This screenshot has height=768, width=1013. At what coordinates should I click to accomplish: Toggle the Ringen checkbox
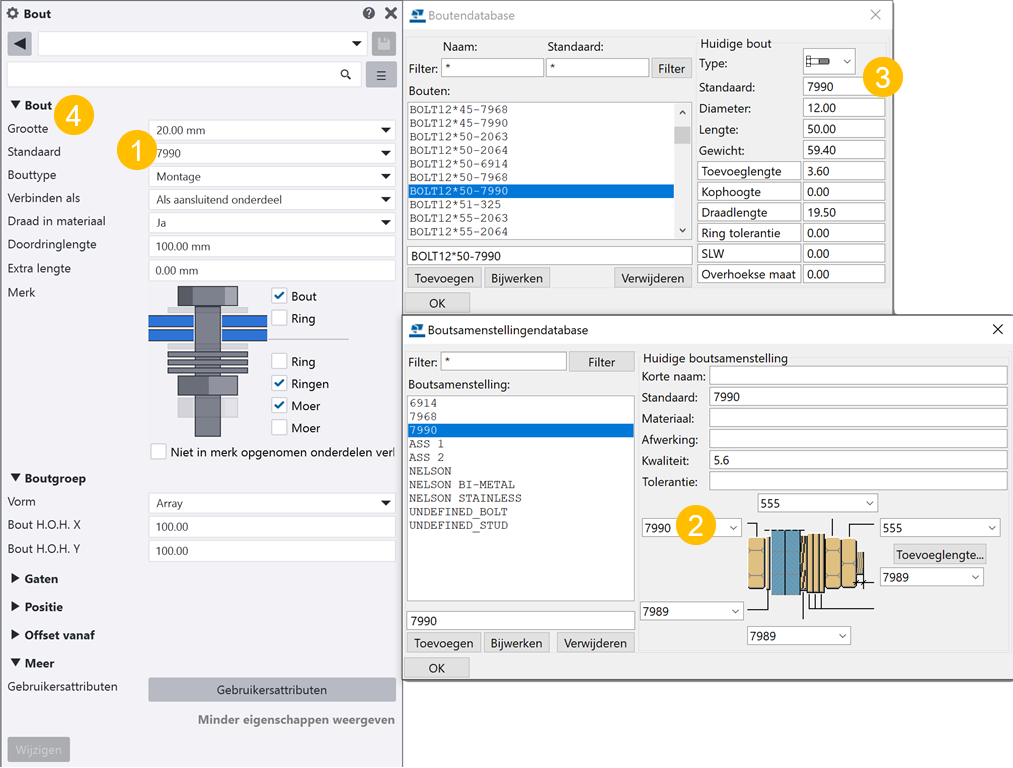(280, 384)
